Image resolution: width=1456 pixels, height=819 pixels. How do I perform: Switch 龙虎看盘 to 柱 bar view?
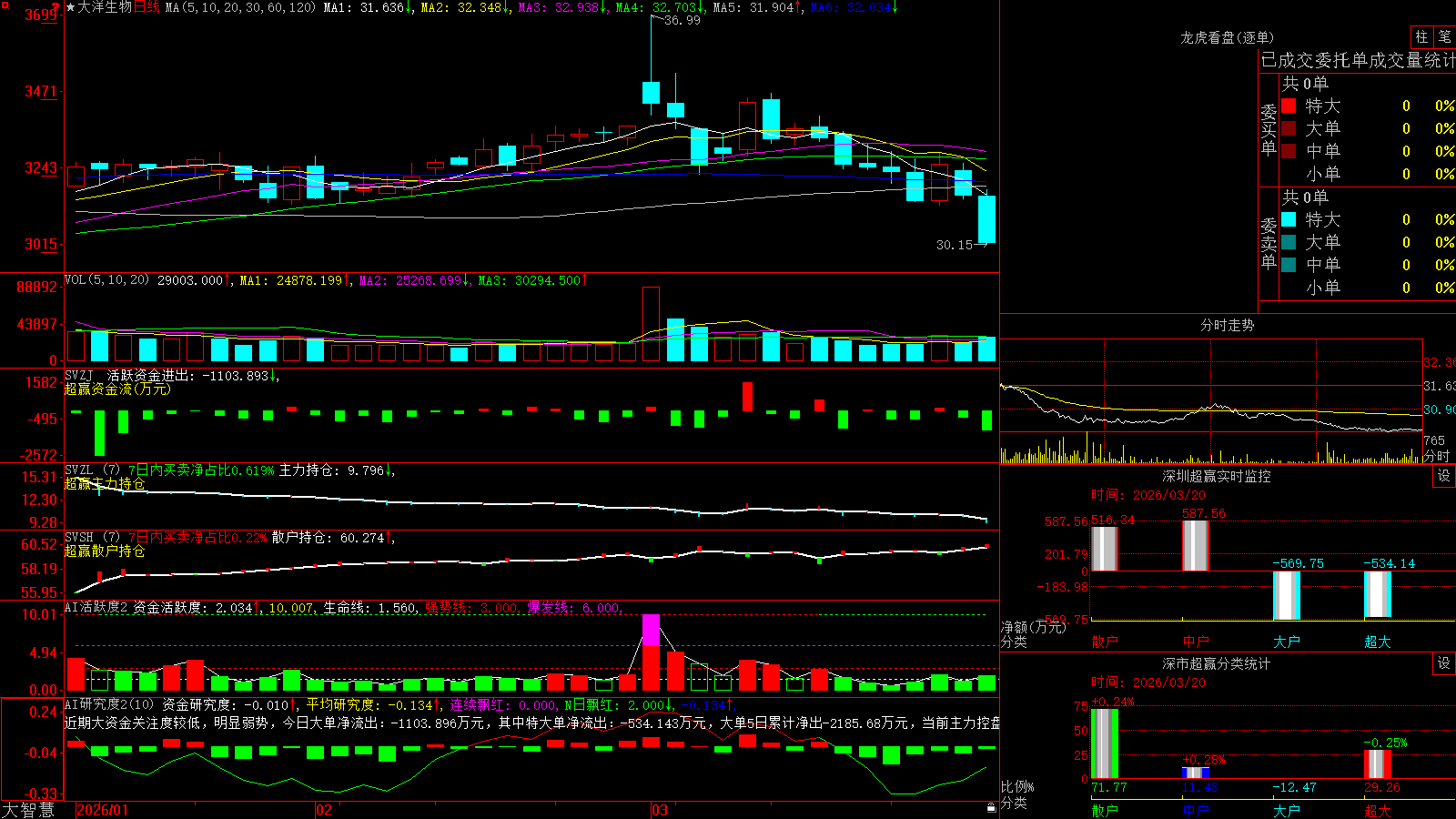[1421, 36]
